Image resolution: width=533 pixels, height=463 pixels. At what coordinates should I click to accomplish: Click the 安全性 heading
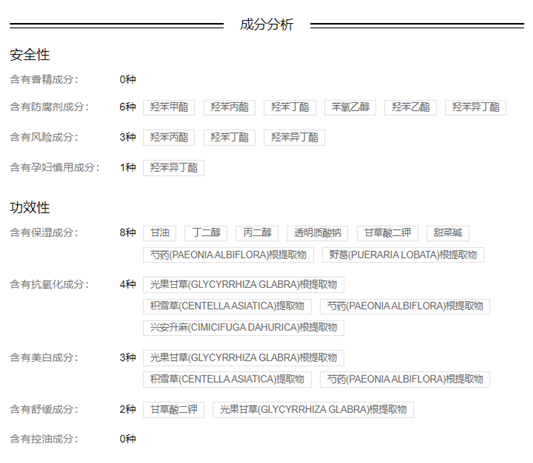click(30, 55)
